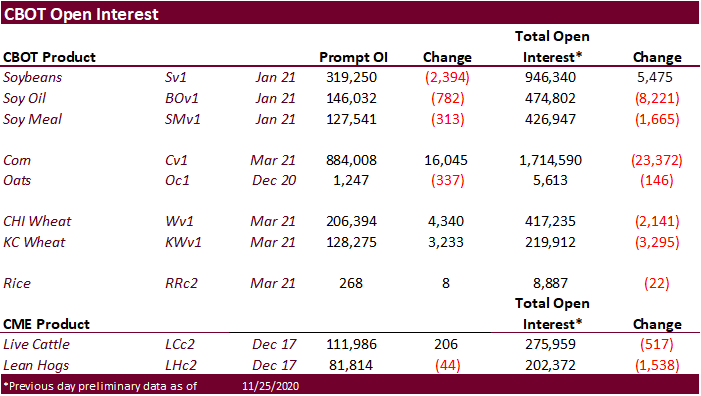Select the Live Cattle row label
This screenshot has height=396, width=701.
(36, 345)
